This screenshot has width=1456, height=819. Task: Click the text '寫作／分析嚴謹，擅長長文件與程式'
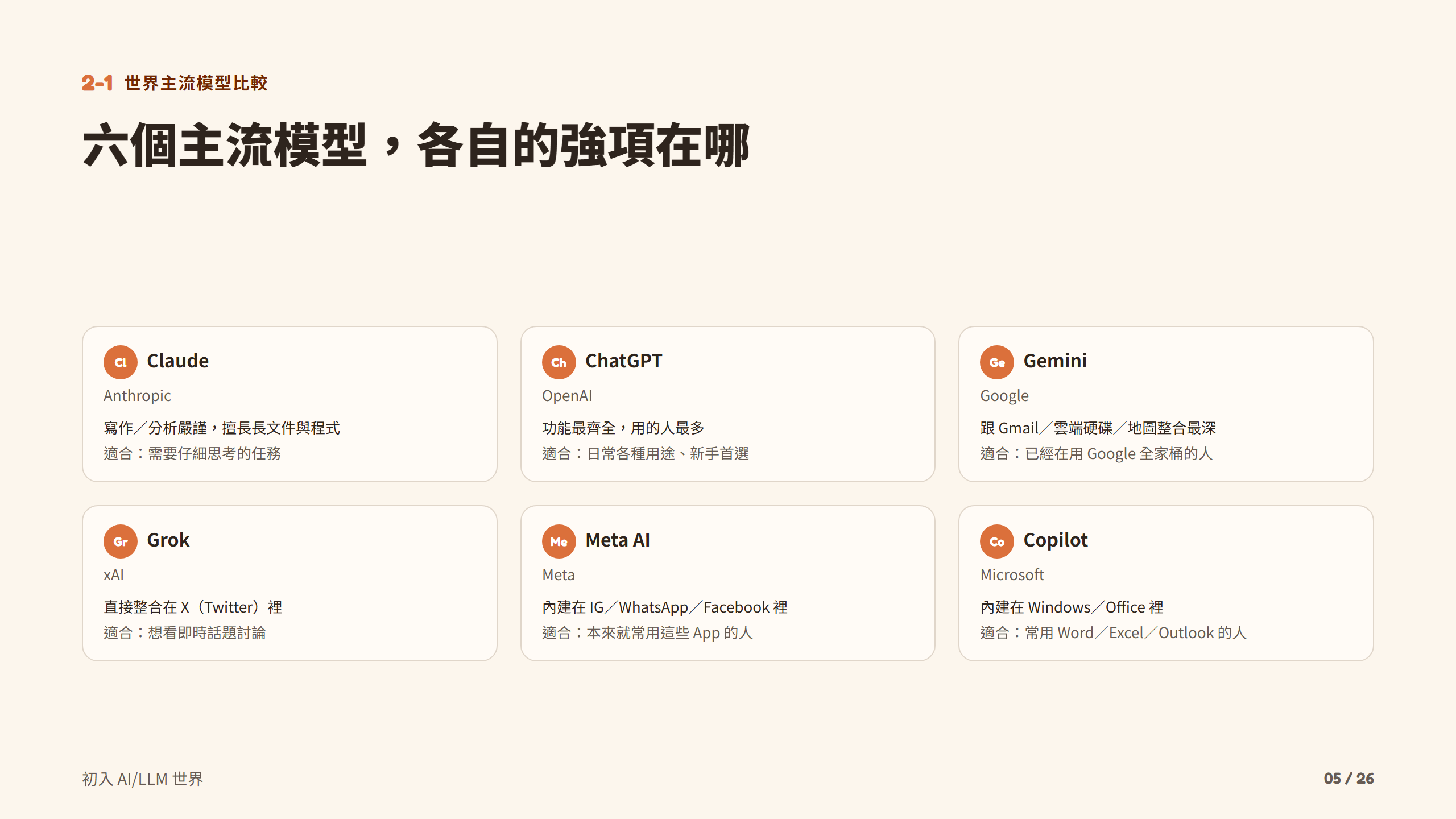click(x=222, y=428)
